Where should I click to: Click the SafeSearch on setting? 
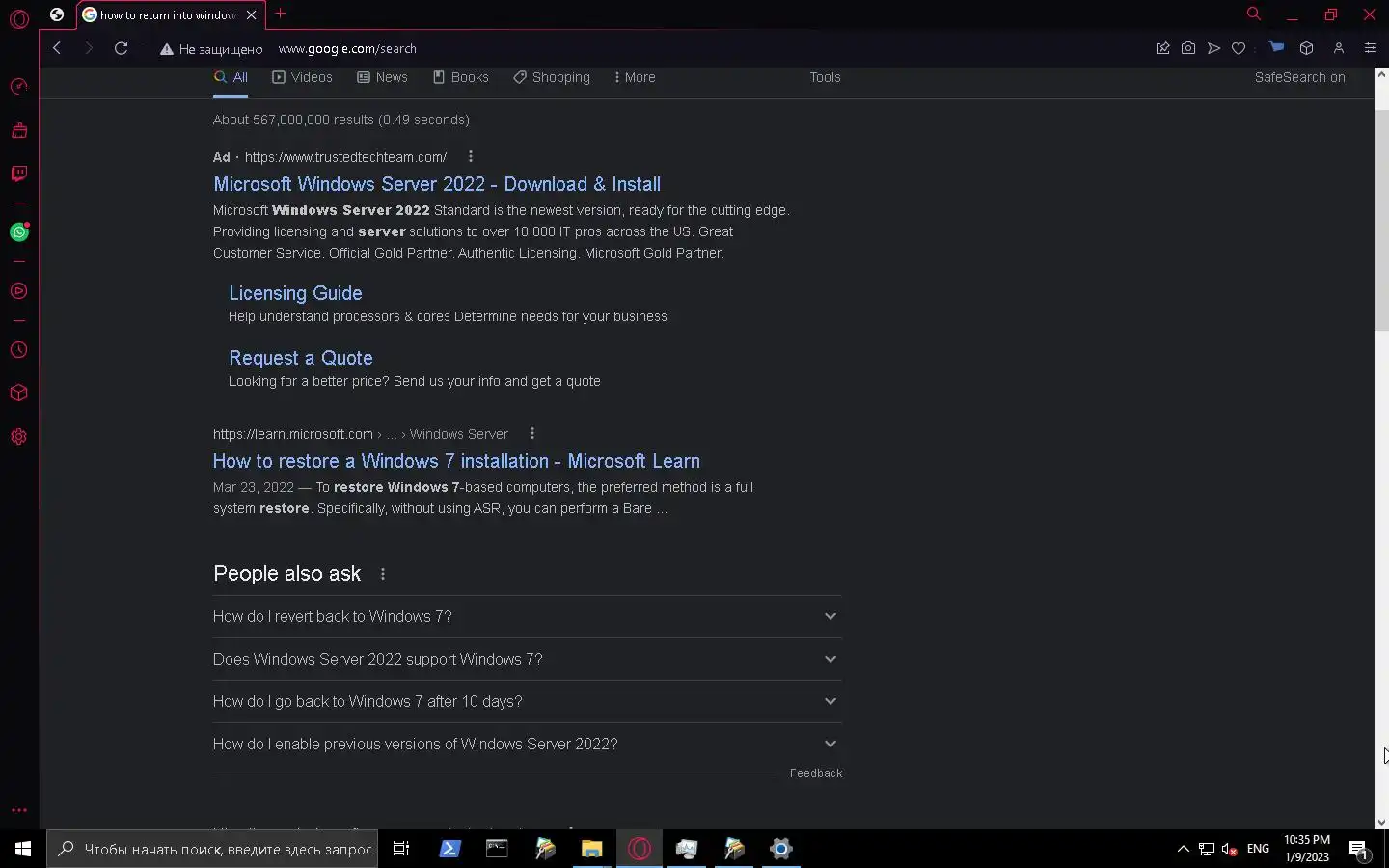[1299, 77]
